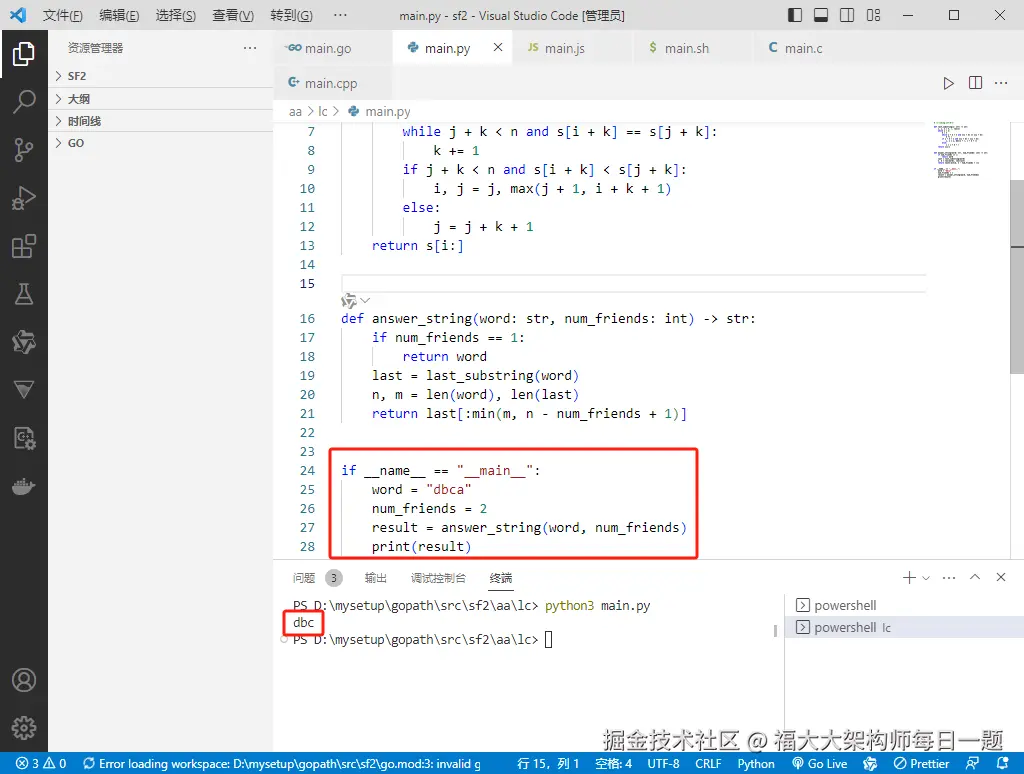This screenshot has width=1024, height=774.
Task: Maximize the terminal panel with up chevron
Action: (x=975, y=577)
